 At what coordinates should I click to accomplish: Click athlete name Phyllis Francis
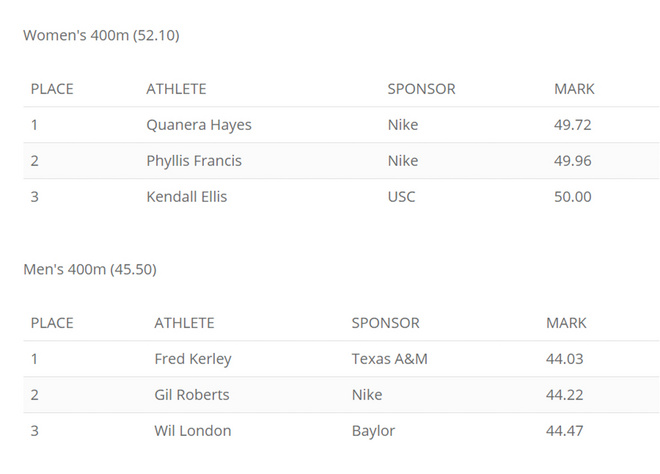[x=194, y=161]
